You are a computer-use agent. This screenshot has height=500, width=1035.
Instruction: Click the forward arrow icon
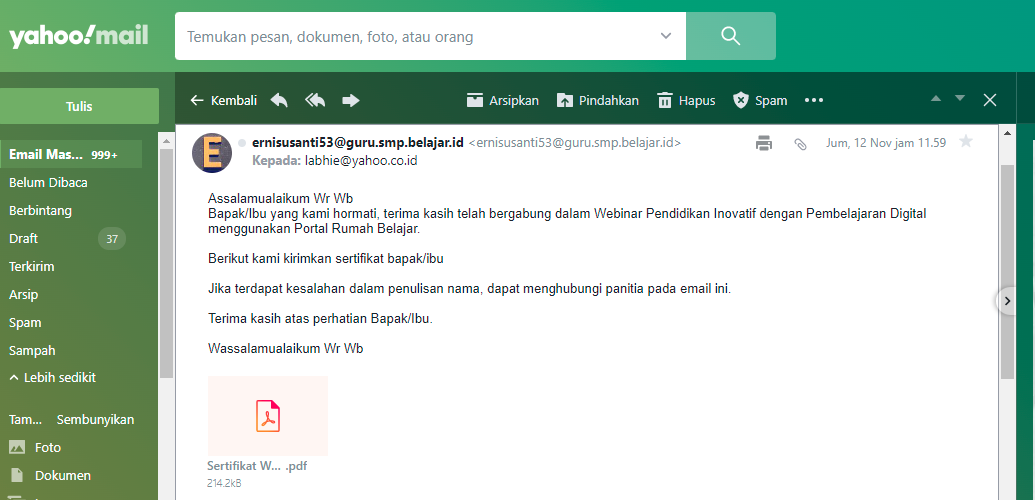351,100
